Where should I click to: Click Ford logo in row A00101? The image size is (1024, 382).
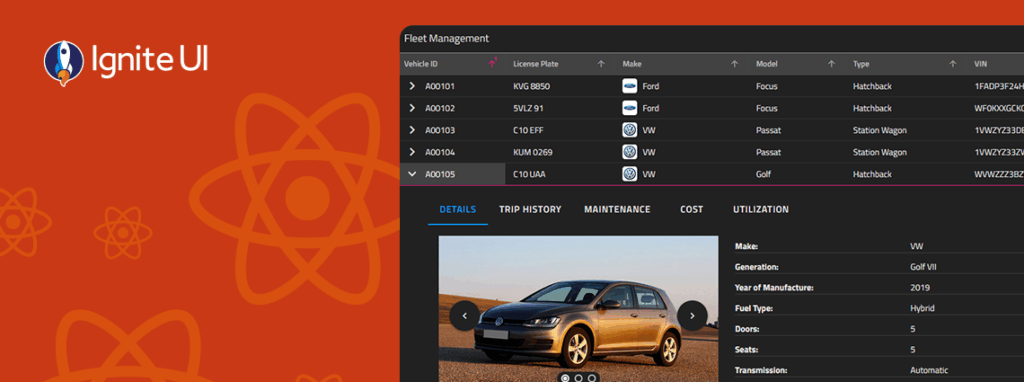pos(630,86)
